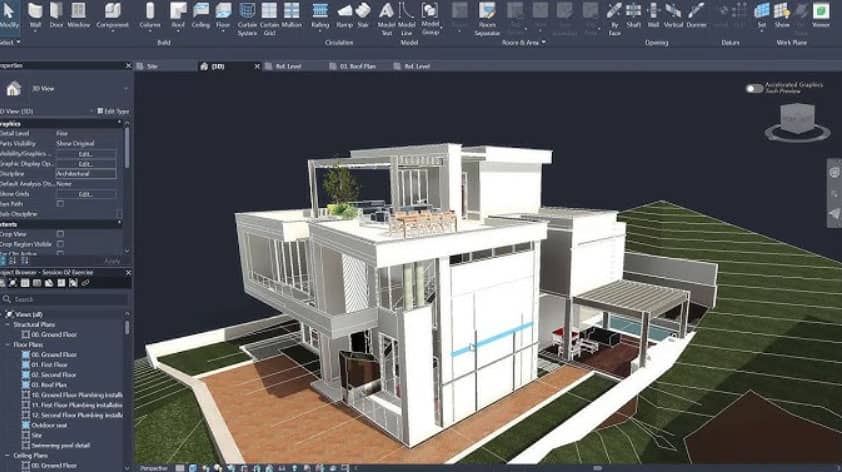Open the 3D View type selector dropdown
This screenshot has height=472, width=842.
[x=125, y=89]
